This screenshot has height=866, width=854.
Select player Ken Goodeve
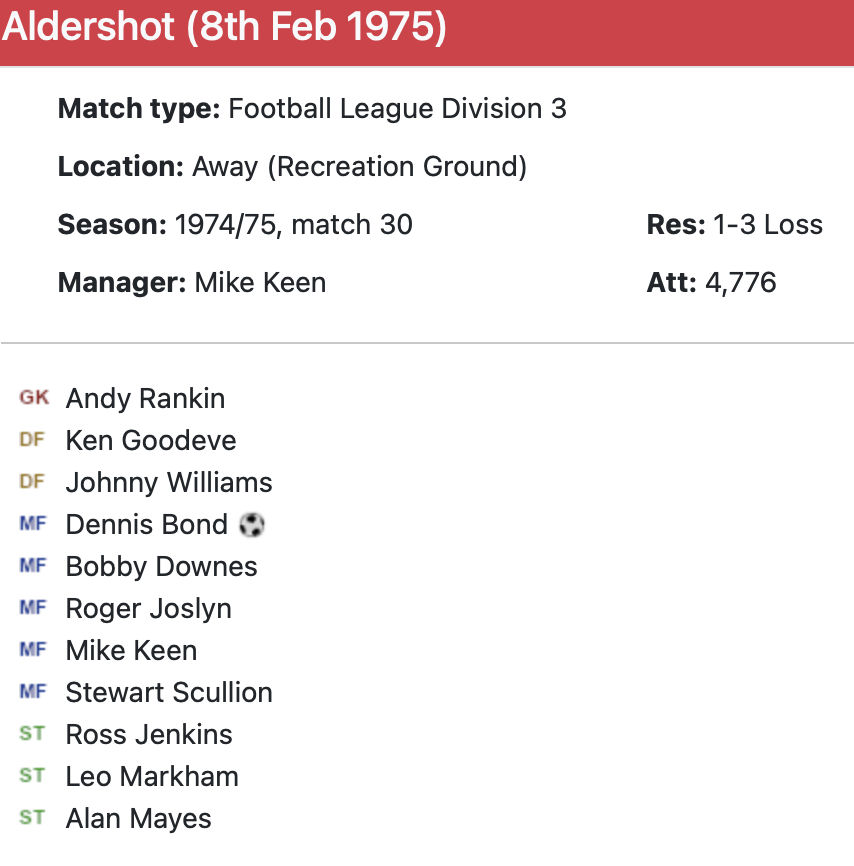point(151,440)
